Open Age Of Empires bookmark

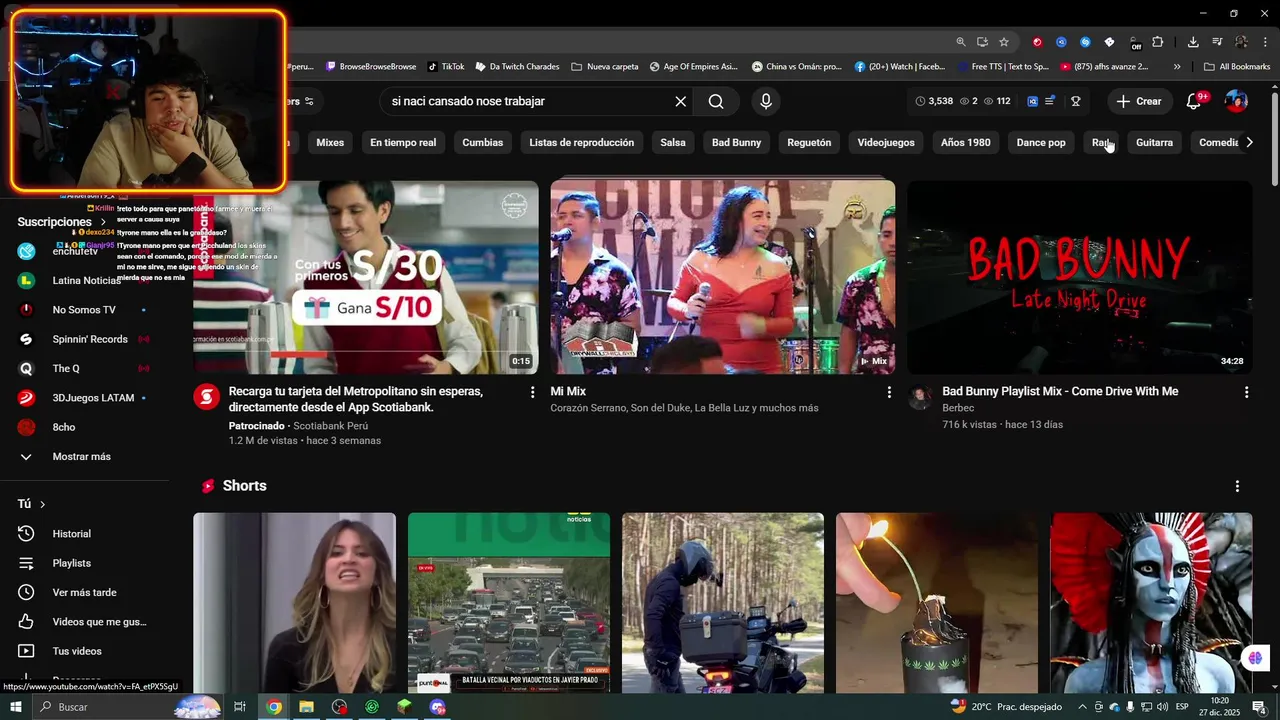click(693, 67)
